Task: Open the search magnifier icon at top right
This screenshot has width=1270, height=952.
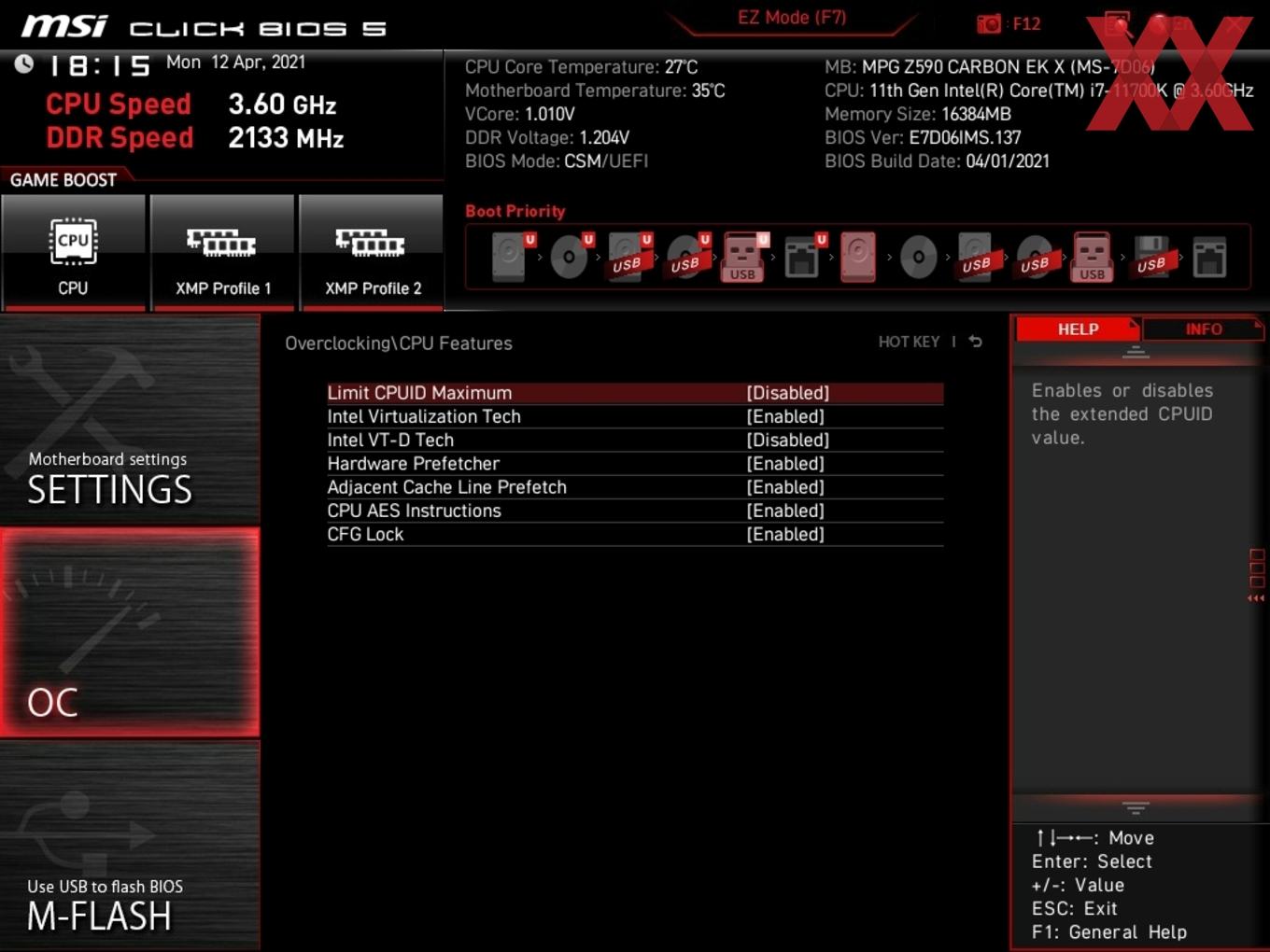Action: (1118, 24)
